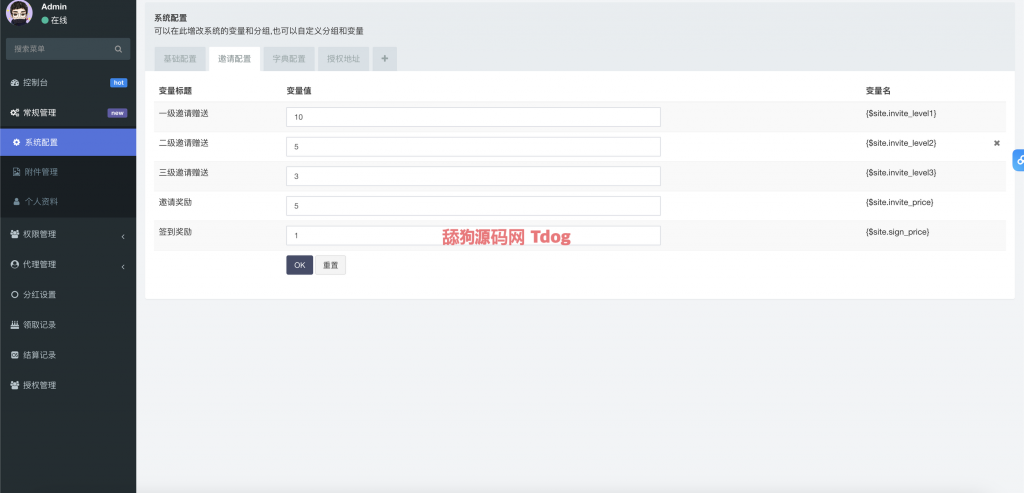Click the blue link icon at right edge
This screenshot has width=1024, height=493.
pos(1017,159)
